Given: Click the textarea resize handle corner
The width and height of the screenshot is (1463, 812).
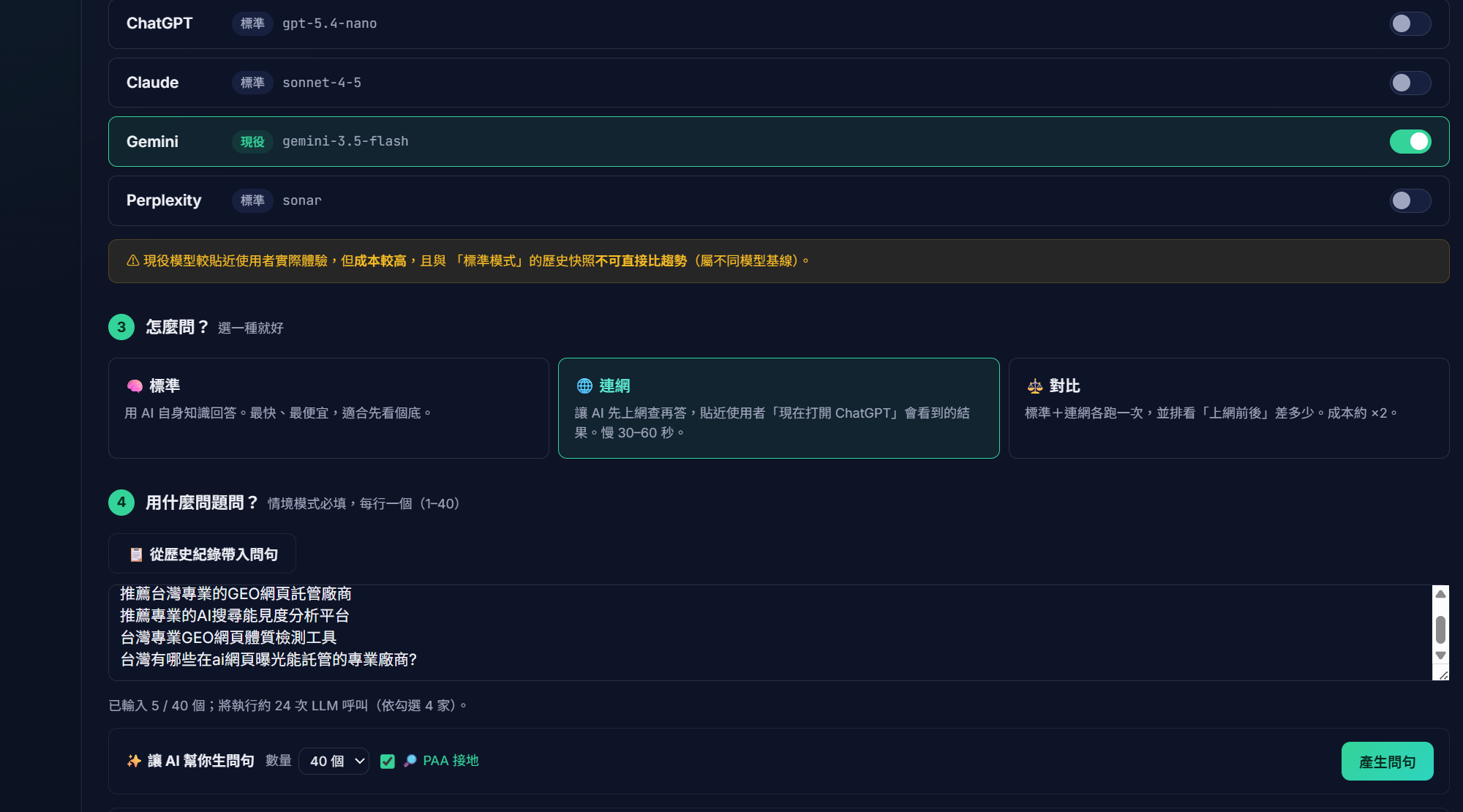Looking at the screenshot, I should pyautogui.click(x=1443, y=674).
